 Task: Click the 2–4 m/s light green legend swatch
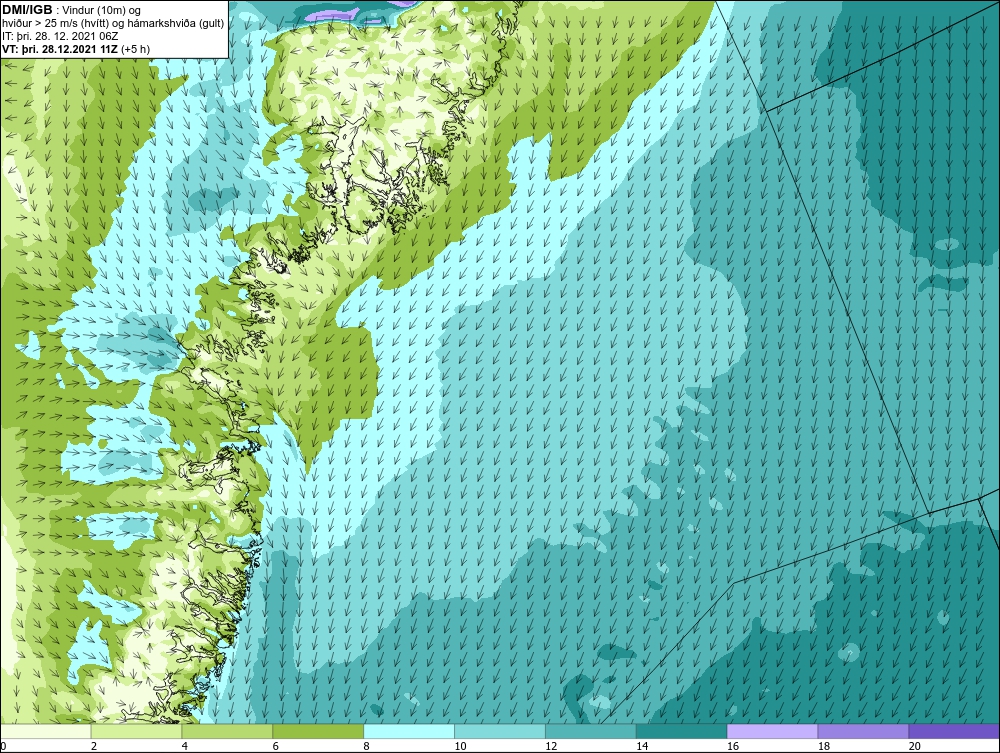click(x=136, y=731)
